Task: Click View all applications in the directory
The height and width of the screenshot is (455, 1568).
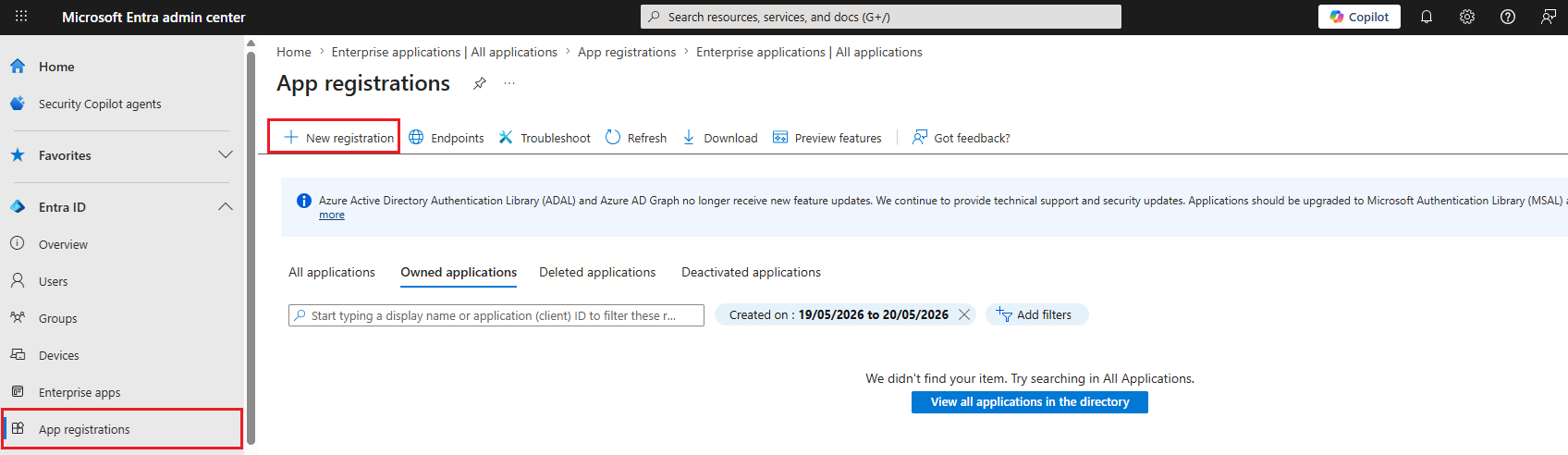Action: coord(1030,402)
